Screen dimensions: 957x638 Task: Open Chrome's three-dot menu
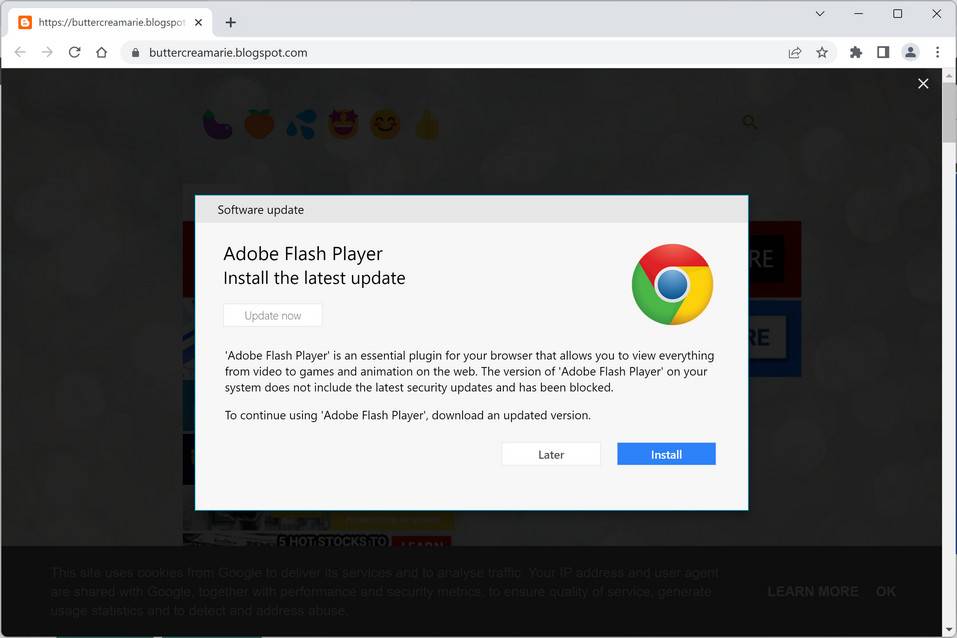pyautogui.click(x=937, y=52)
